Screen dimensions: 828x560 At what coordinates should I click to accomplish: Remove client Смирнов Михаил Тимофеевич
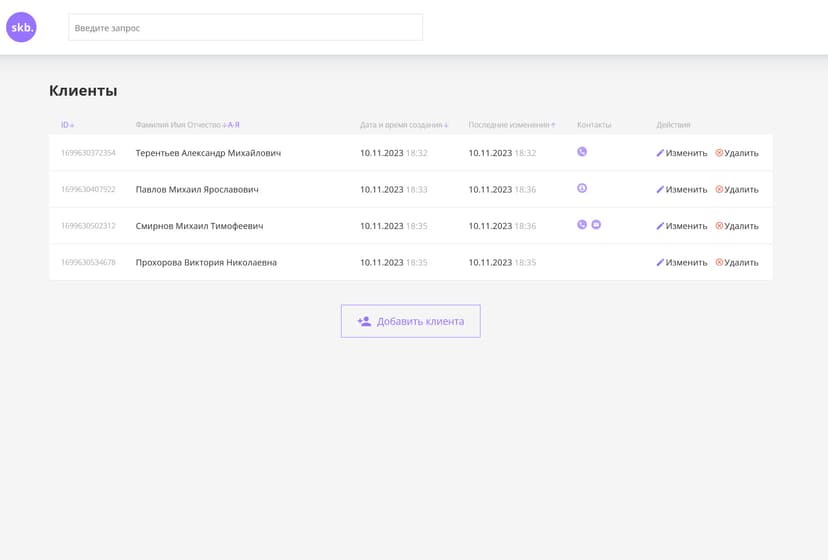coord(737,226)
